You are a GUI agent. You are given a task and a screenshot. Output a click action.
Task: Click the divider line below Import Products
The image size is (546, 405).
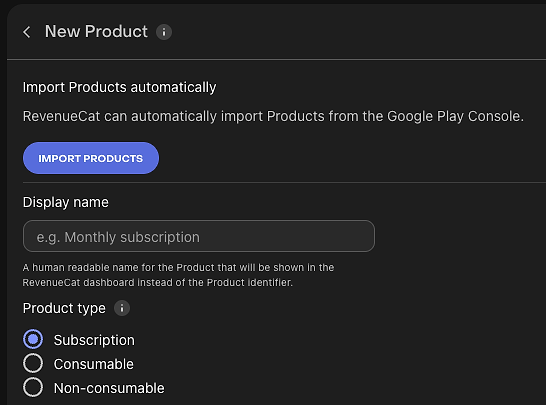(284, 182)
